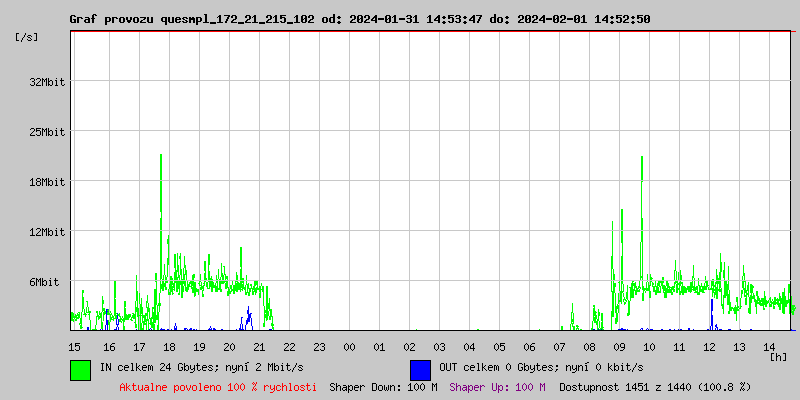Click the red 'Aktualne povoleno 100 % rychlosti' text
Screen dimensions: 800x400
[x=218, y=387]
